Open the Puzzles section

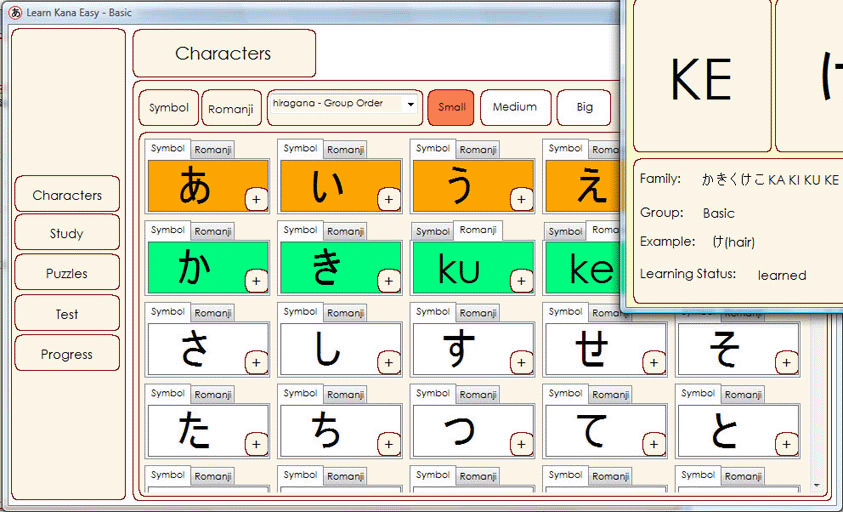(x=67, y=273)
